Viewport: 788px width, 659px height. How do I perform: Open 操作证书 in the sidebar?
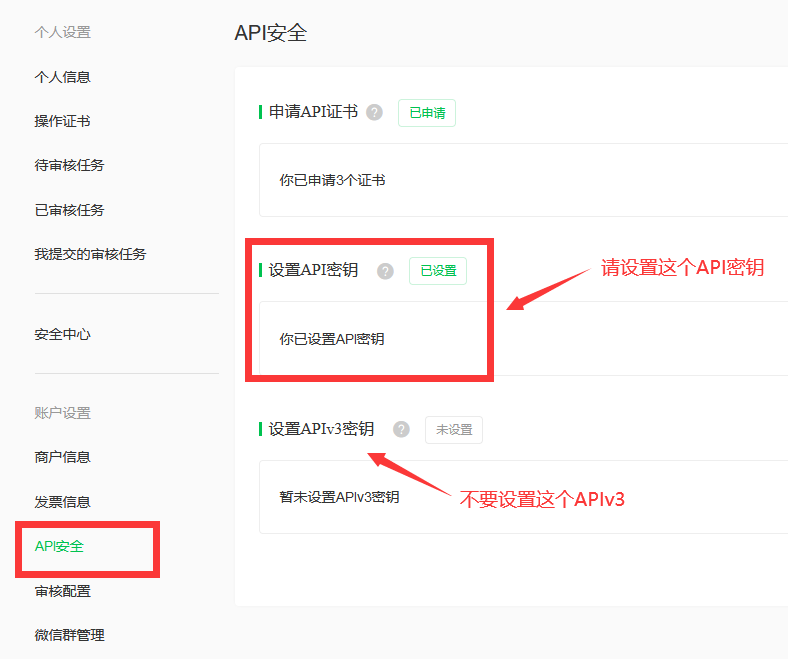[x=62, y=121]
